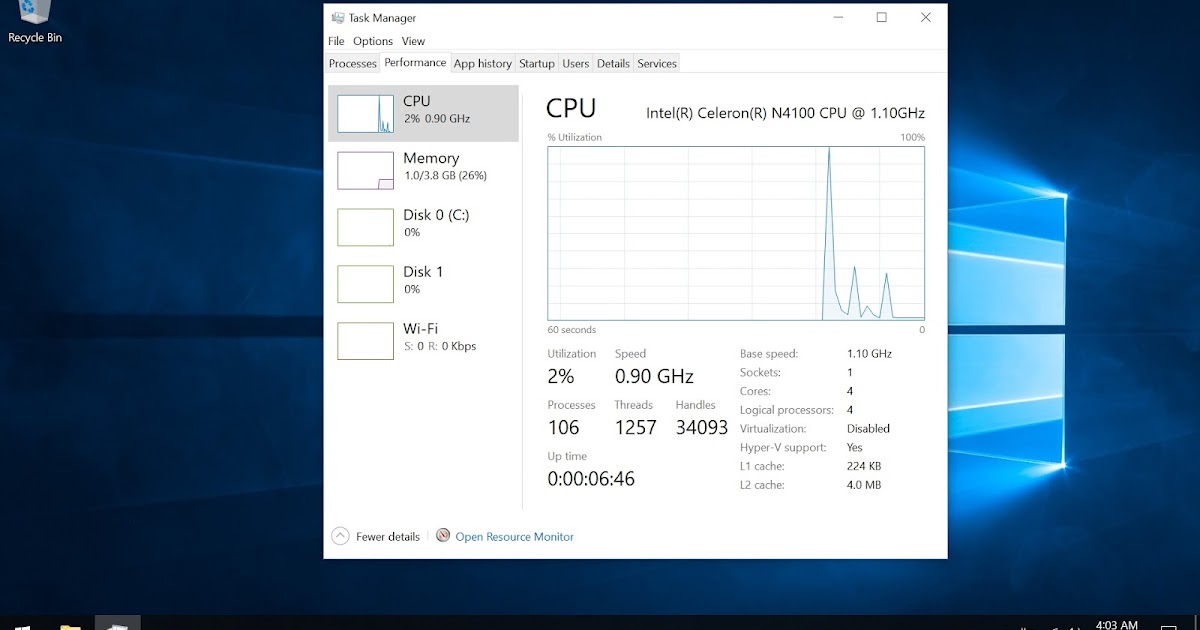This screenshot has height=630, width=1200.
Task: Click the memory usage 1.0/3.8 GB text
Action: coord(445,175)
